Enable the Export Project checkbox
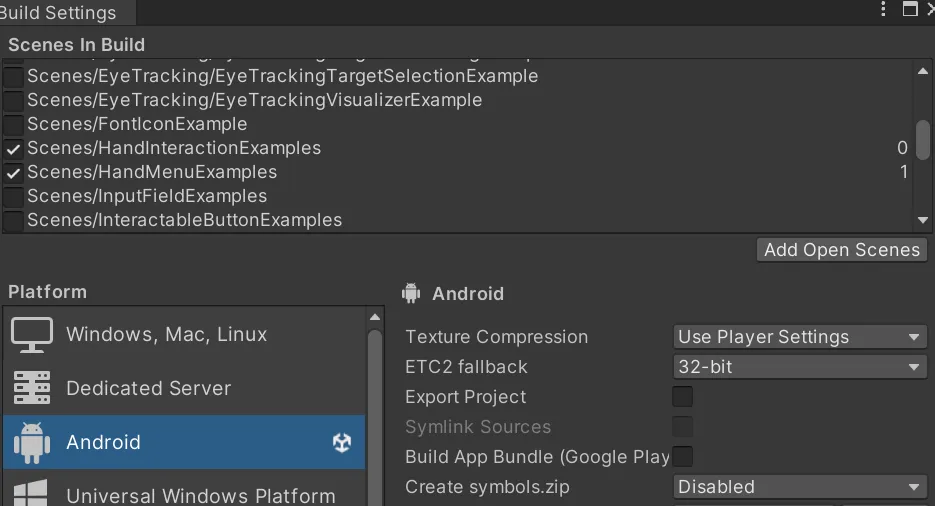The width and height of the screenshot is (935, 506). click(x=683, y=397)
